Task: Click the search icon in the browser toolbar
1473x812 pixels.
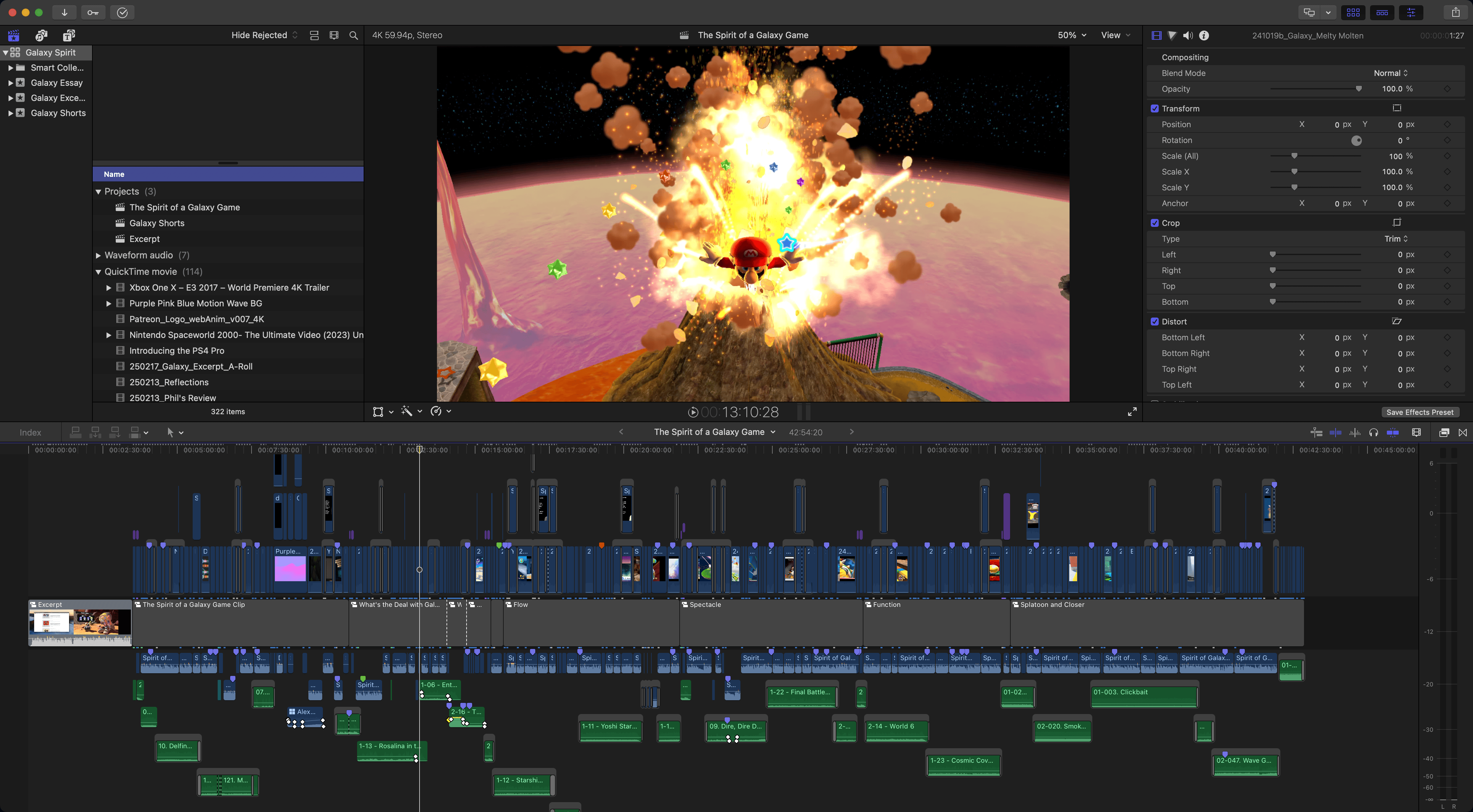Action: tap(353, 35)
